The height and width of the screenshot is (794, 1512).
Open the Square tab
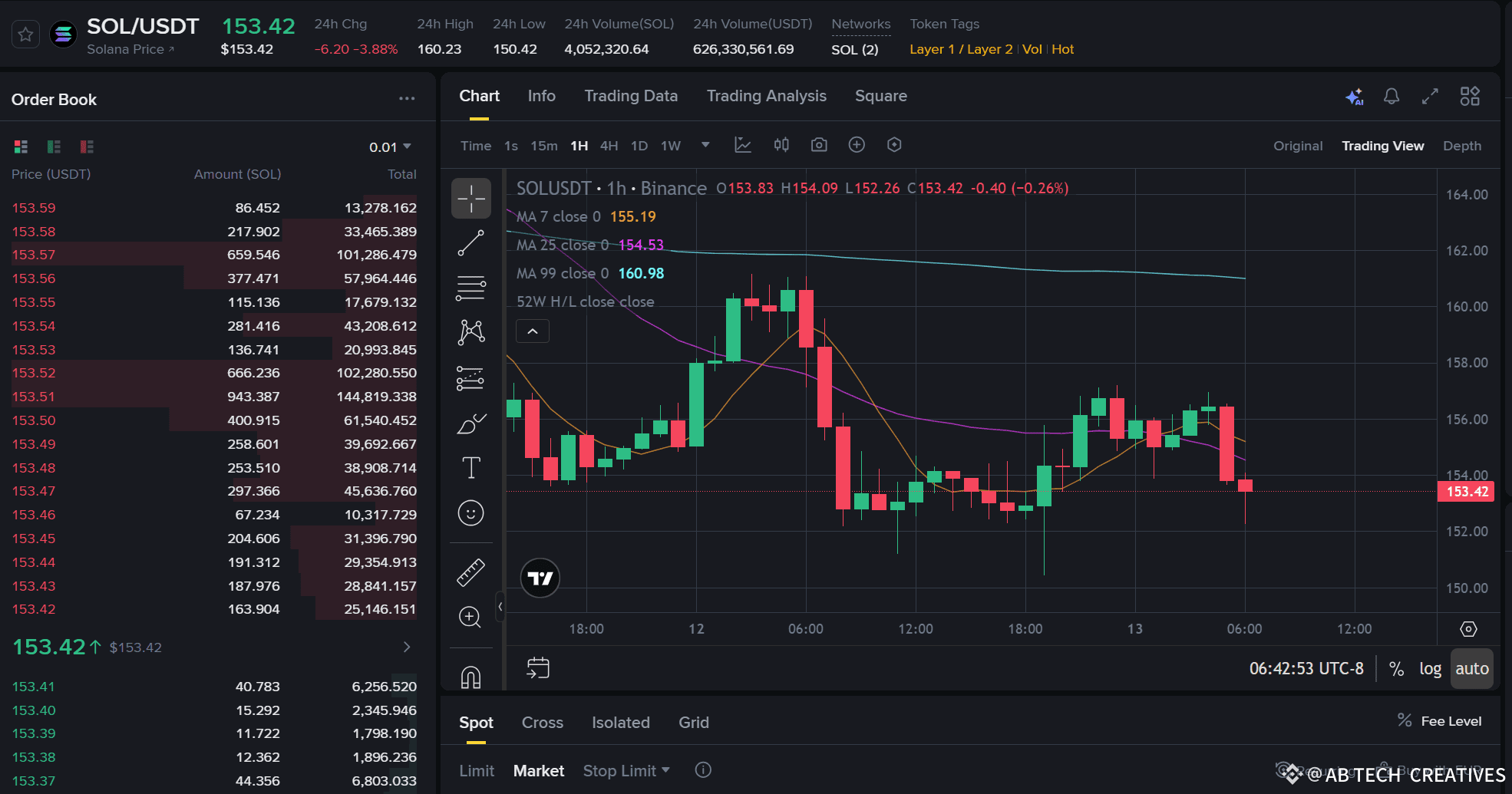pos(881,96)
